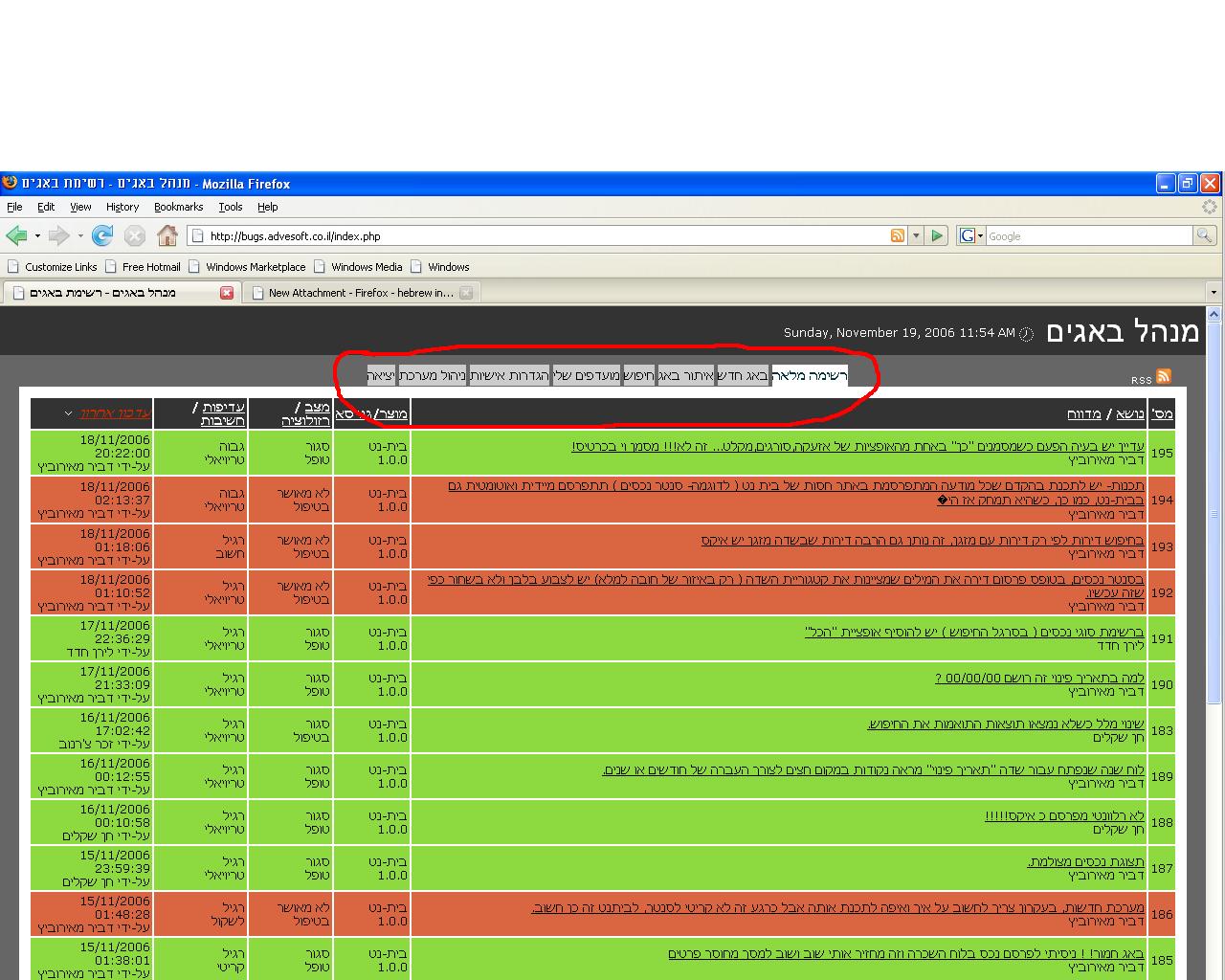Viewport: 1225px width, 980px height.
Task: Switch to New Attachment - Firefox tab
Action: (x=359, y=293)
